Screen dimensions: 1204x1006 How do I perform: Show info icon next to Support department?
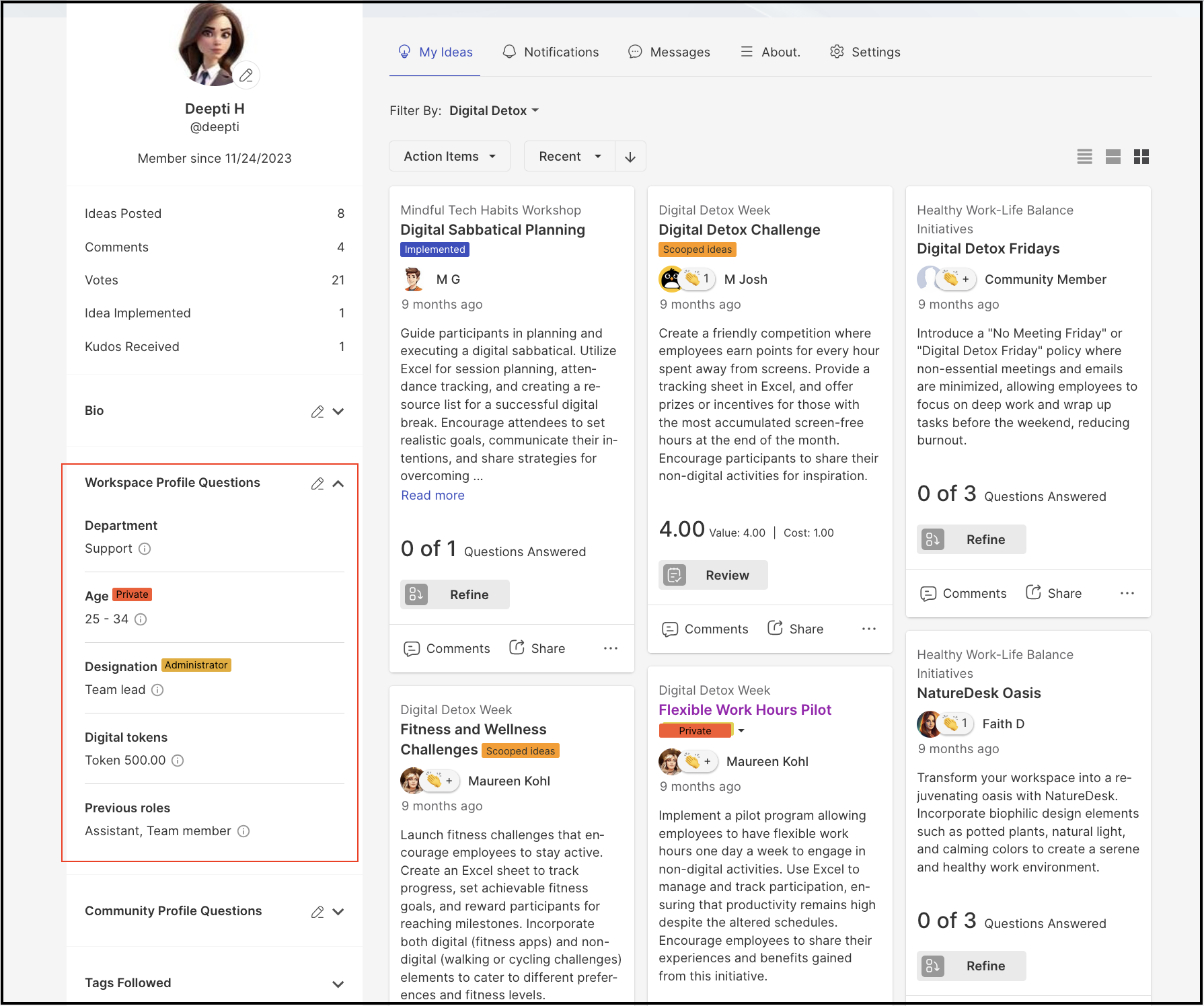(145, 549)
